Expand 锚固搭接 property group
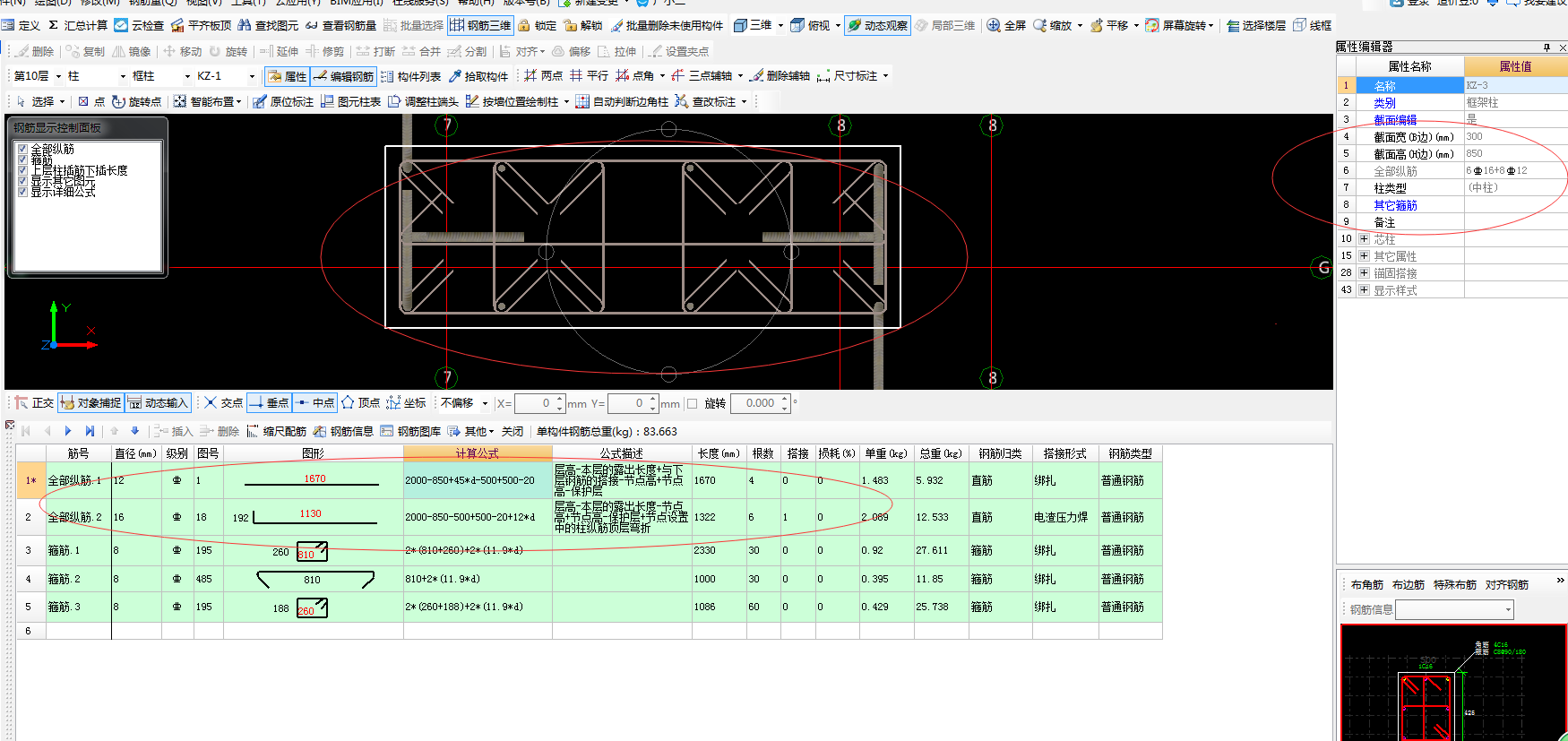 pyautogui.click(x=1364, y=273)
